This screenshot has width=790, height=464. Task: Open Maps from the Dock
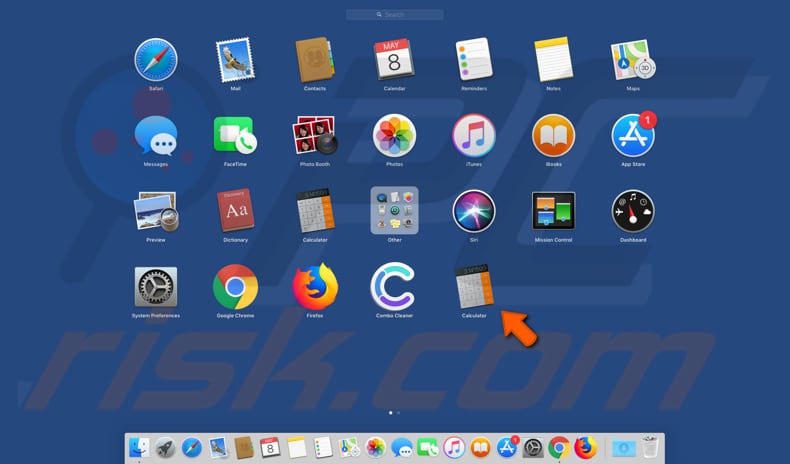tap(349, 447)
